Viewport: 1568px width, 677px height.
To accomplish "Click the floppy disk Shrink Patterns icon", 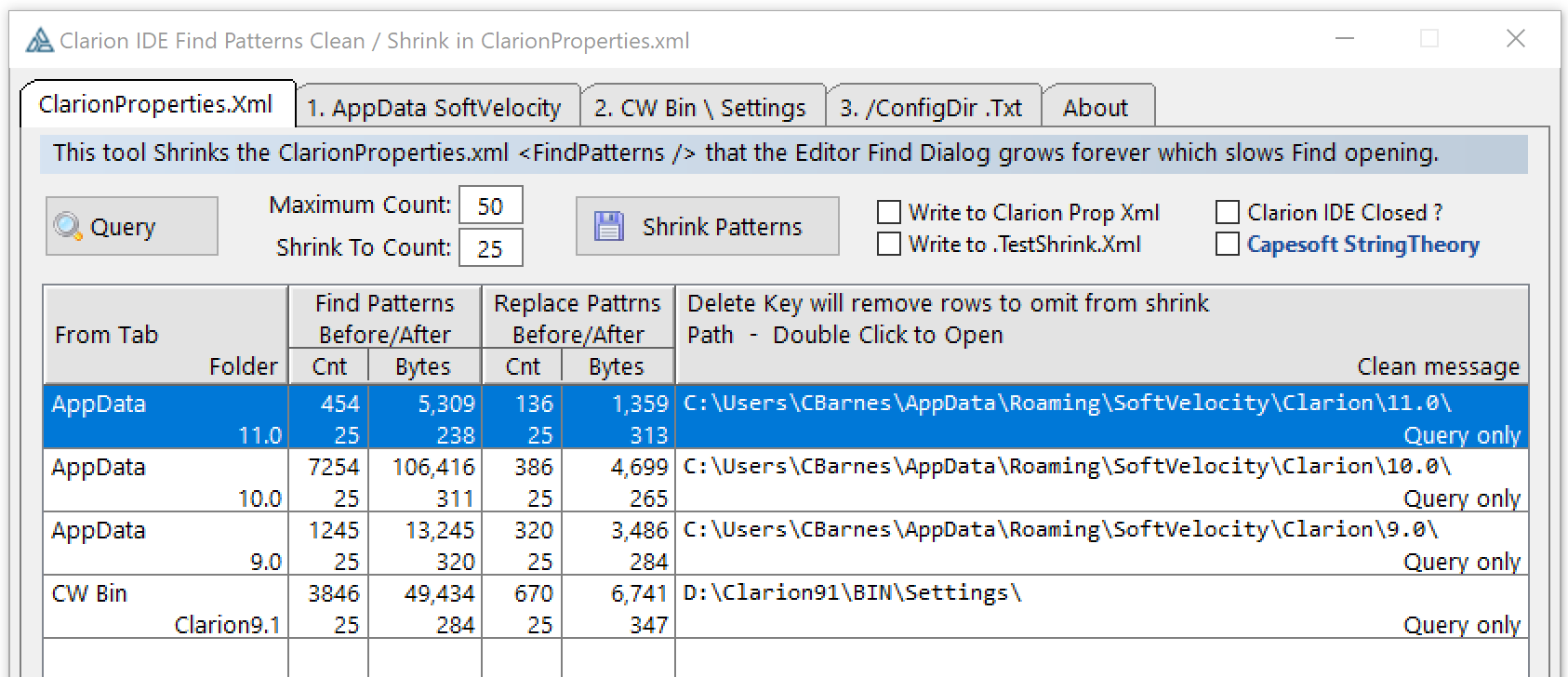I will click(609, 226).
